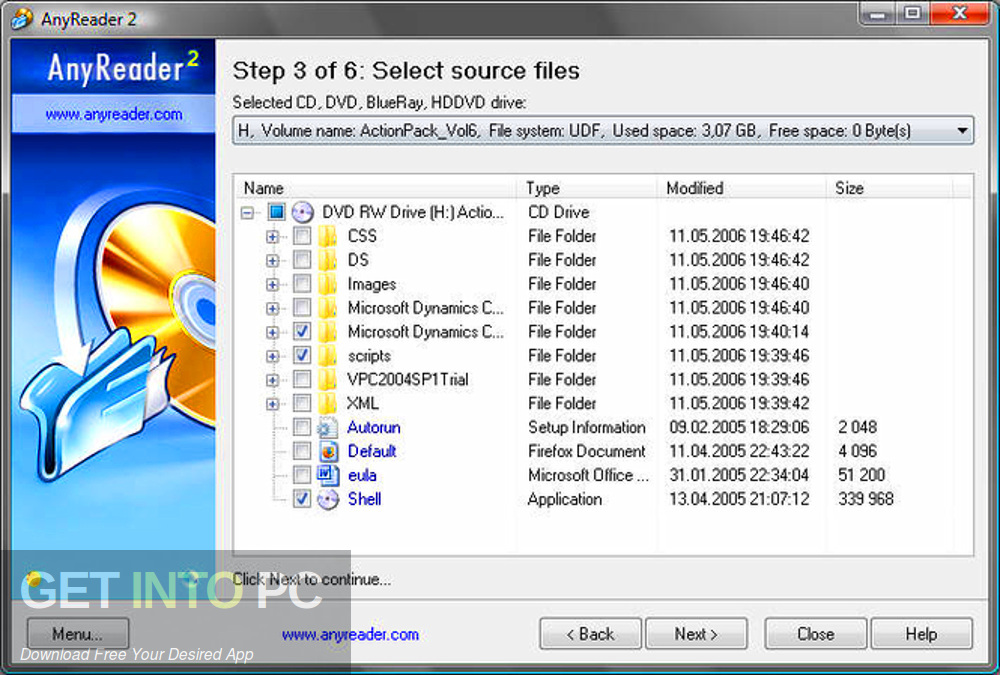Sort by the Size column header
1000x675 pixels.
coord(890,188)
